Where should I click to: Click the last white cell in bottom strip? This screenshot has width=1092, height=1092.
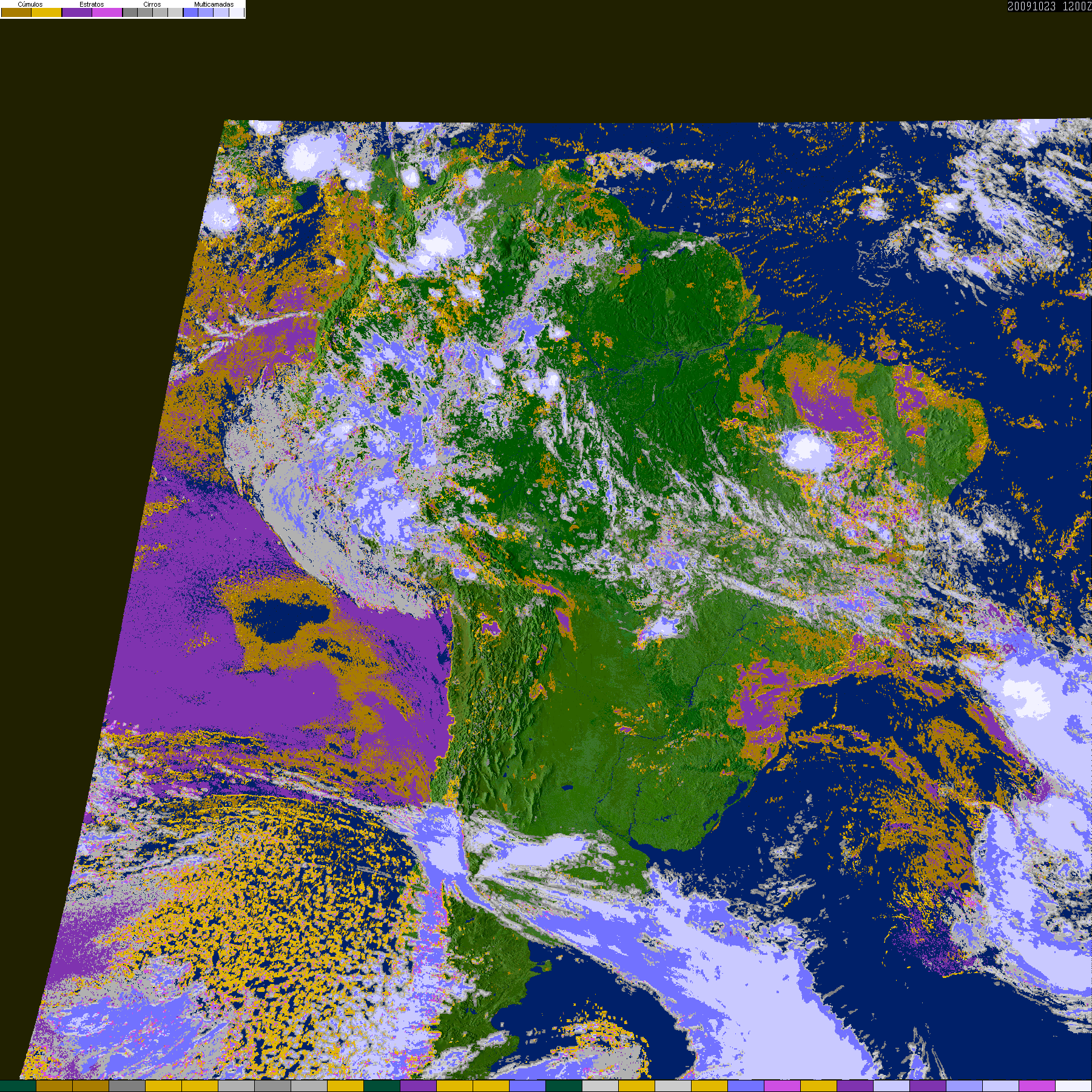1074,1086
